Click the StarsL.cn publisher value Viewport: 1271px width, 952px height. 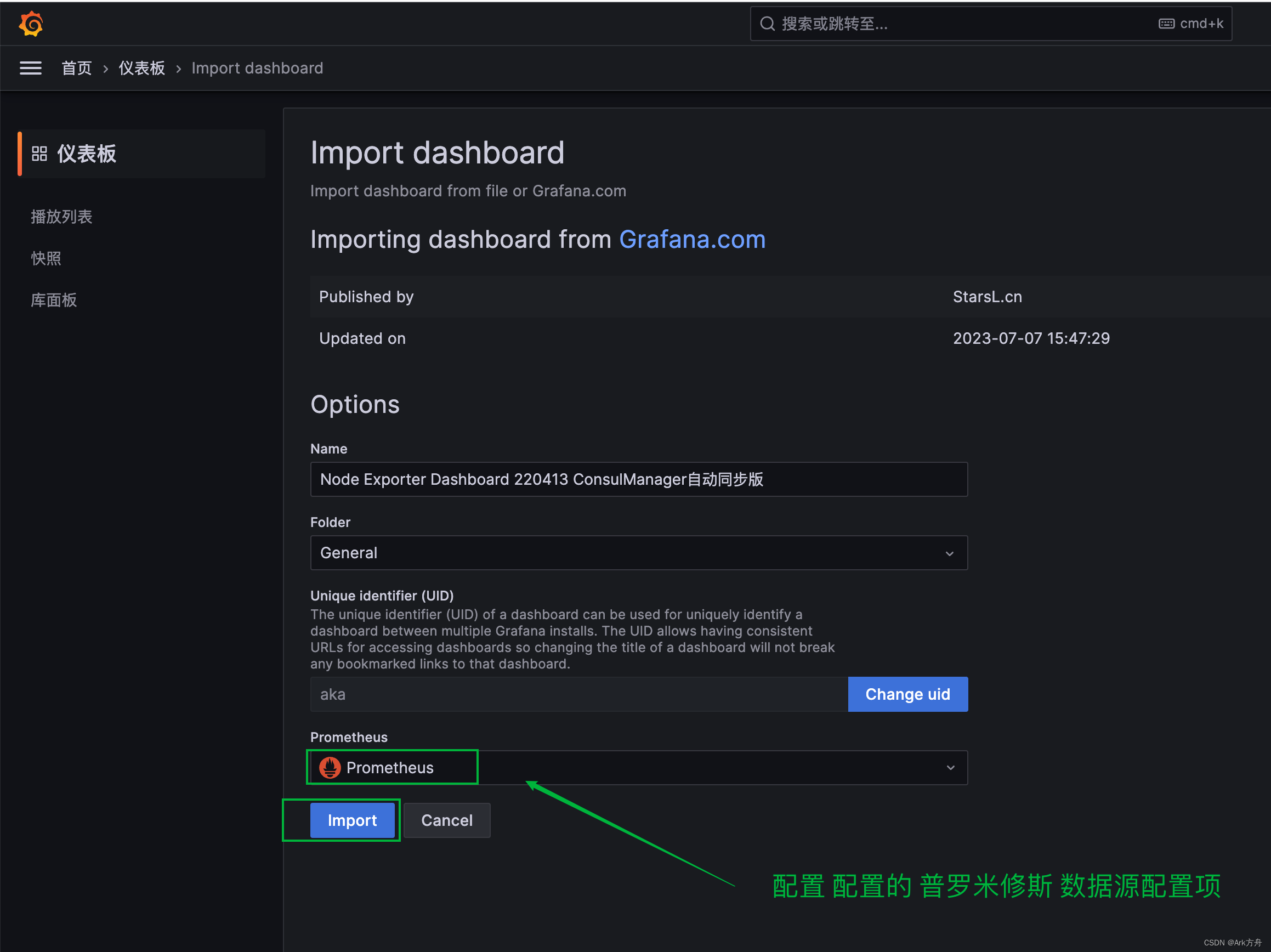pyautogui.click(x=987, y=297)
